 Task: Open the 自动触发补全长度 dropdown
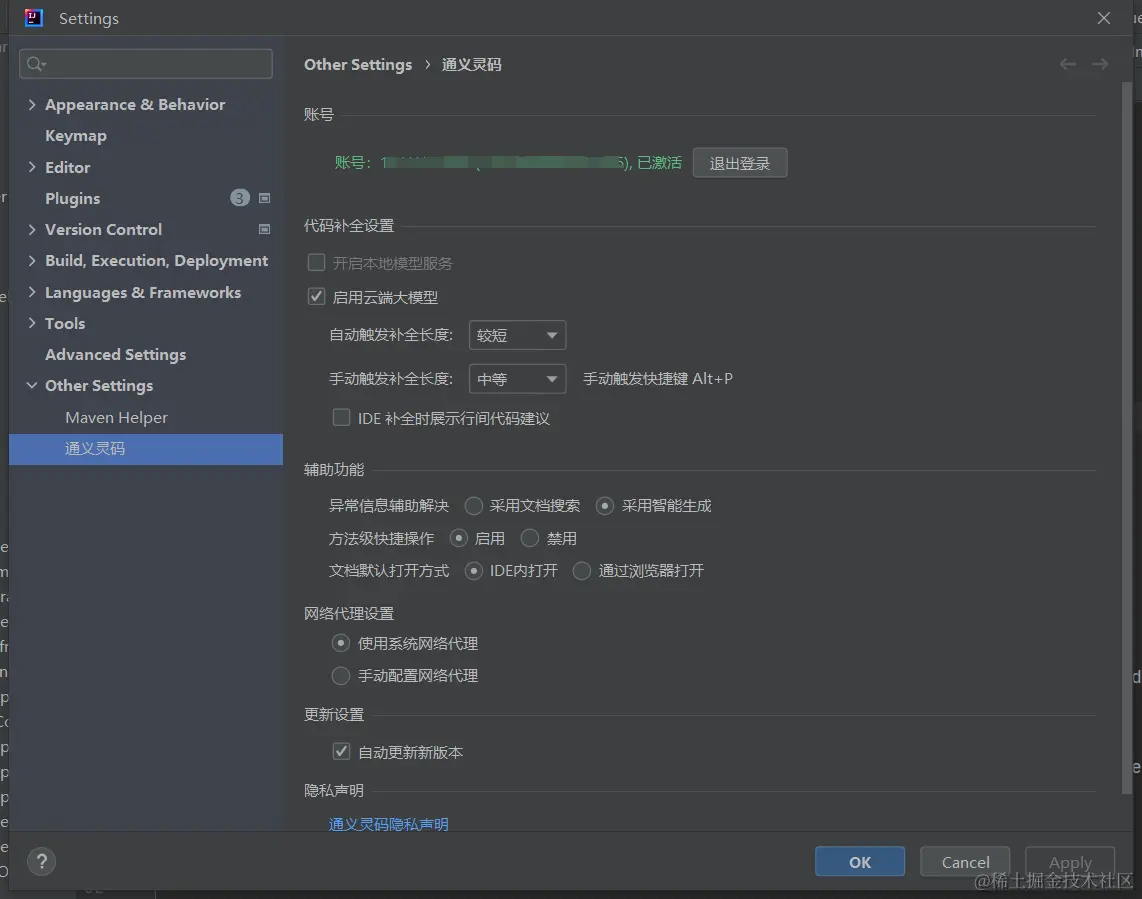pyautogui.click(x=517, y=335)
